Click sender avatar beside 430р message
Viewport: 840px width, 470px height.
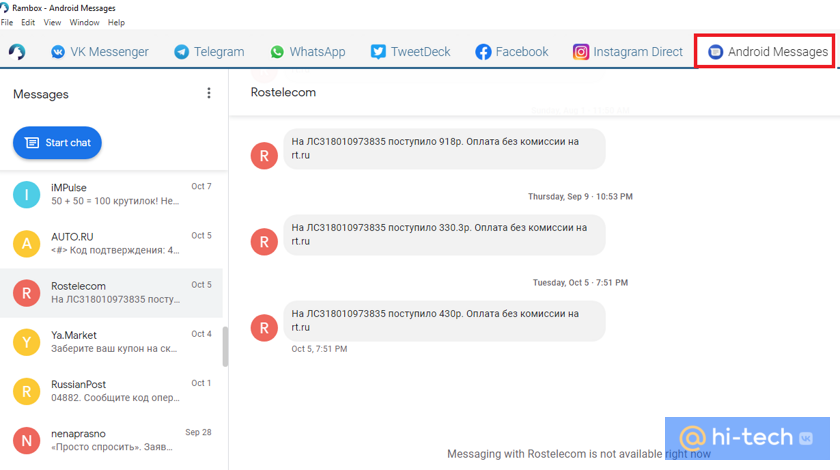click(264, 327)
